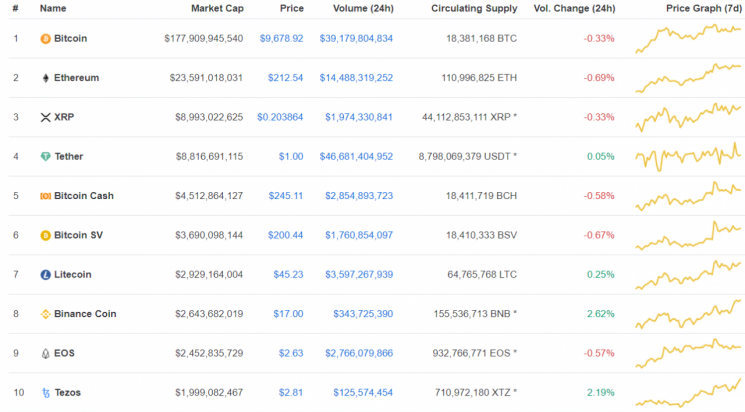745x412 pixels.
Task: Click the Bitcoin SV logo icon
Action: tap(45, 235)
